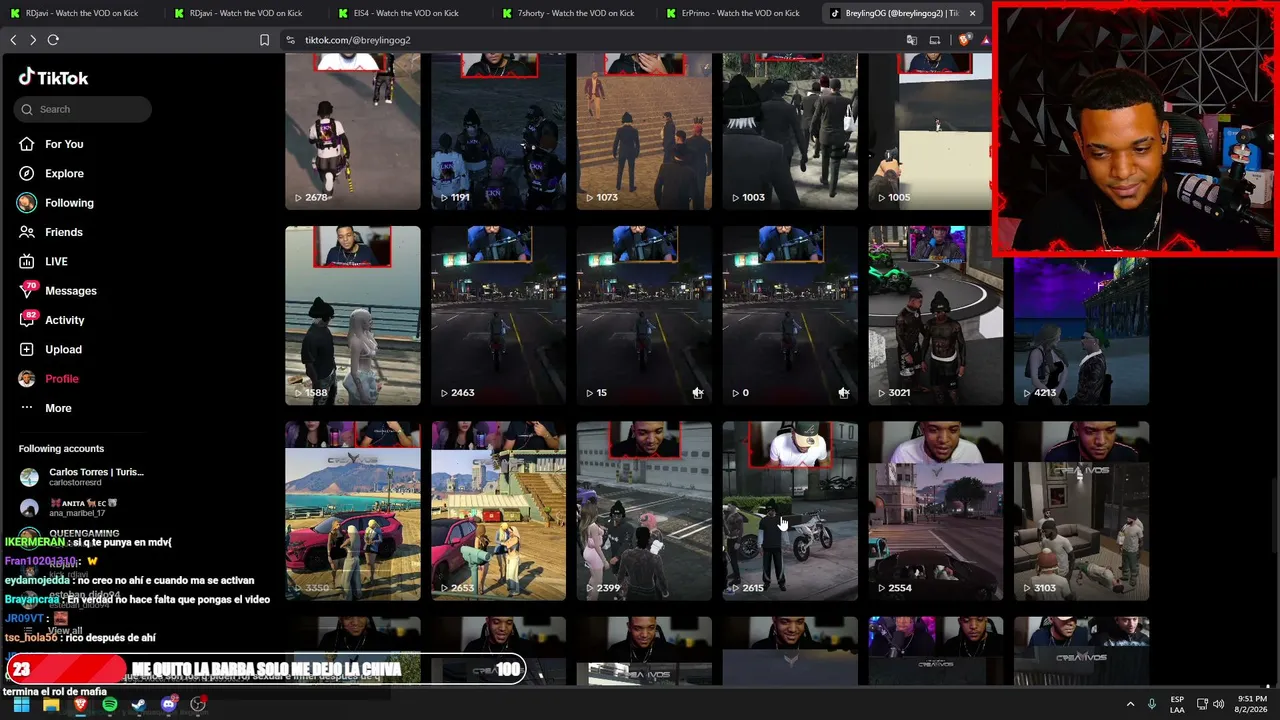Play the video with 2399 views

644,511
